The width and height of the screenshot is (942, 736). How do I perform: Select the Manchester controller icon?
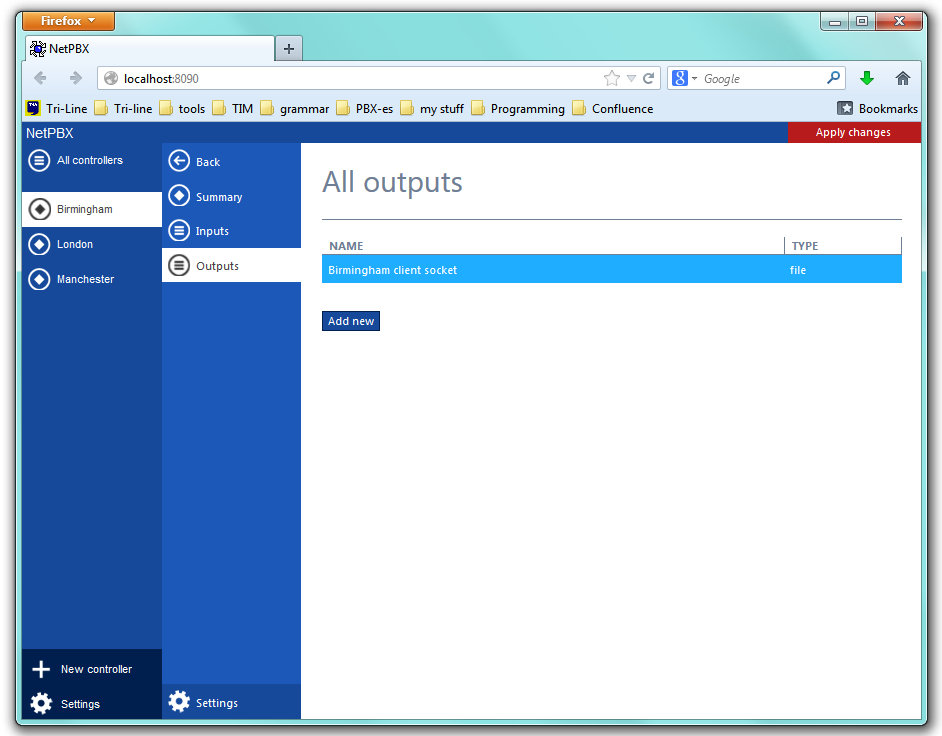[x=39, y=279]
